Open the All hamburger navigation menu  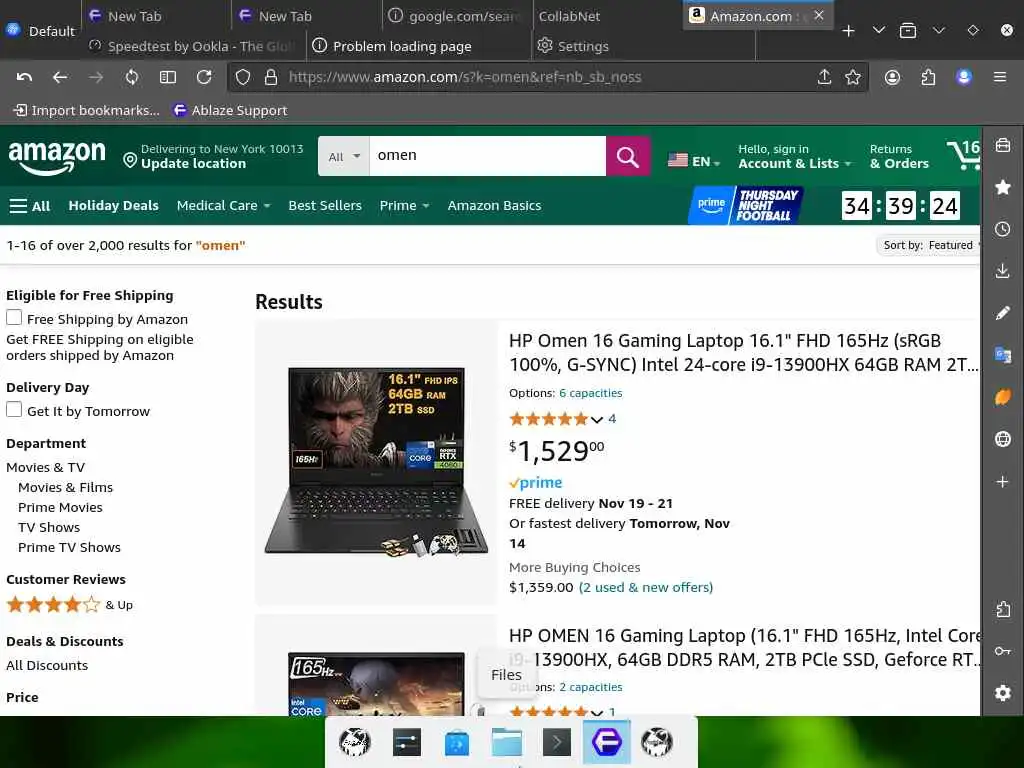coord(30,206)
